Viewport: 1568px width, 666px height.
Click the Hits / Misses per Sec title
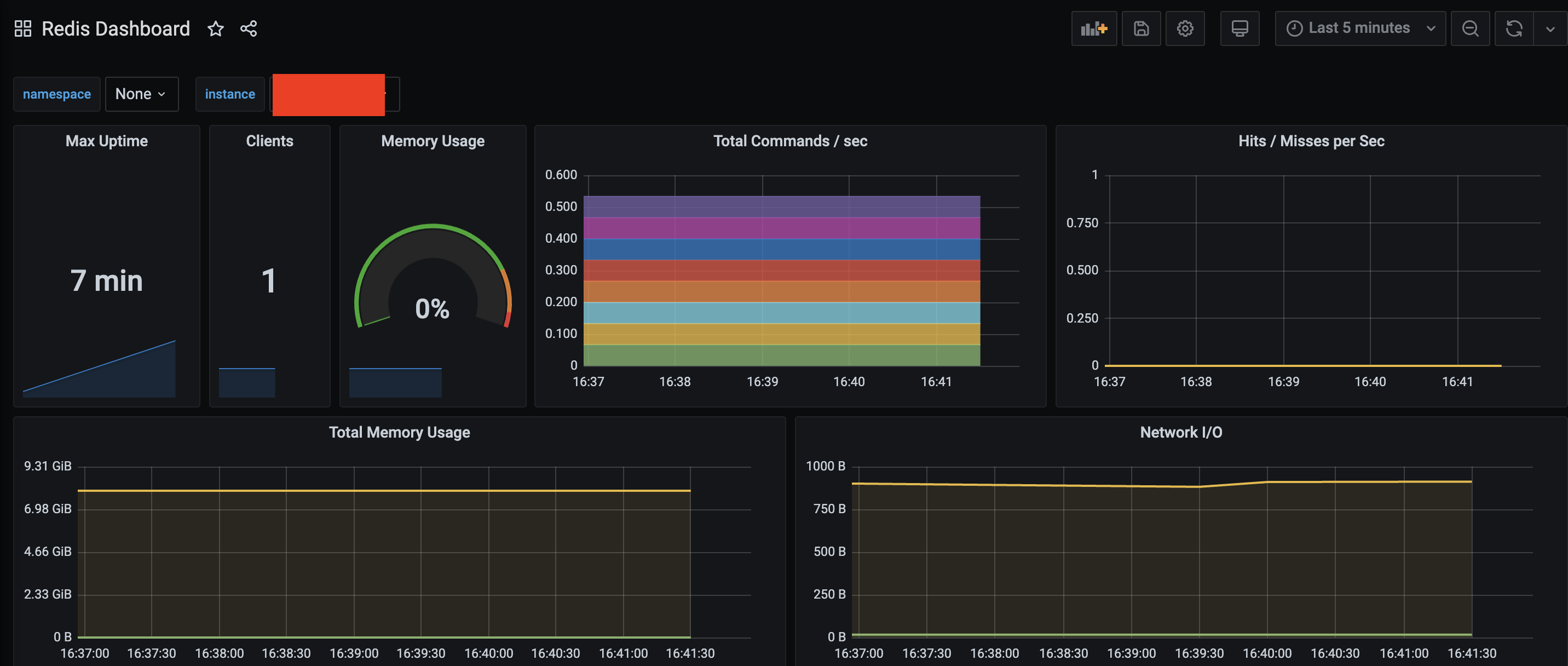coord(1311,141)
